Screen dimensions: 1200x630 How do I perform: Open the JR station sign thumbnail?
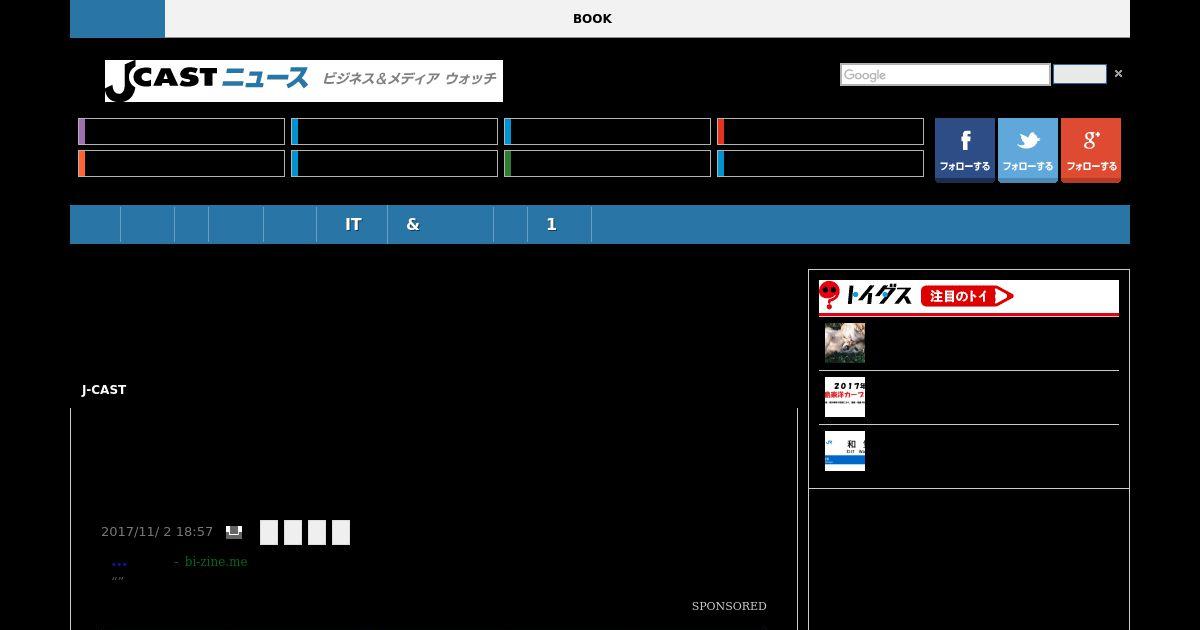845,451
